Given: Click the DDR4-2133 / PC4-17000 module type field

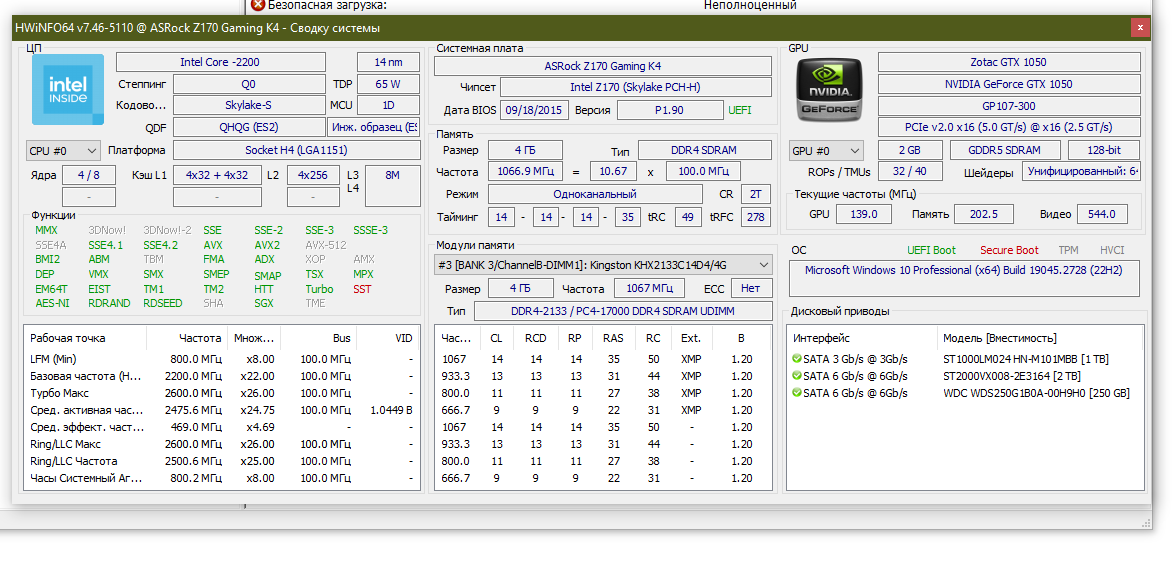Looking at the screenshot, I should pyautogui.click(x=623, y=310).
